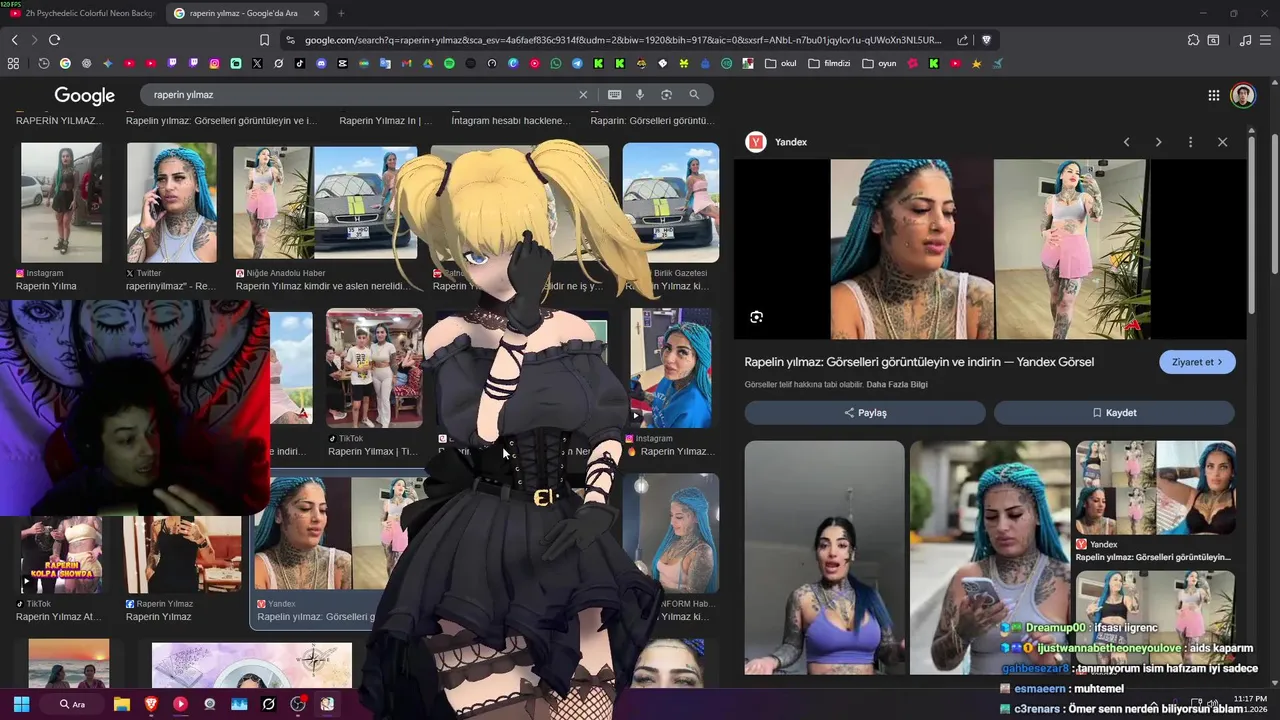Screen dimensions: 1280x720
Task: Click the taskbar Ara search box
Action: pos(72,704)
